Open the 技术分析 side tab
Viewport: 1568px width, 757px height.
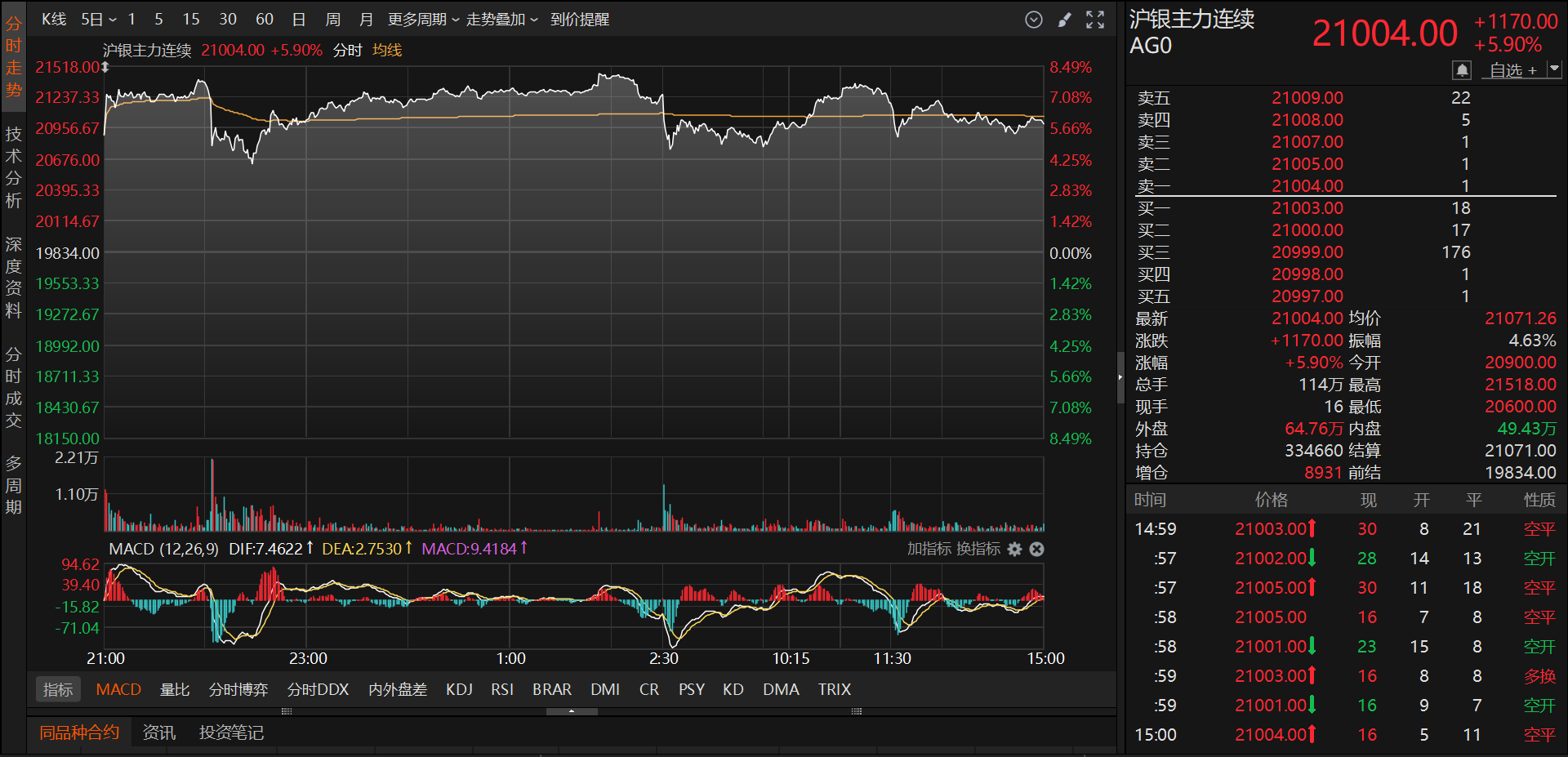click(14, 167)
